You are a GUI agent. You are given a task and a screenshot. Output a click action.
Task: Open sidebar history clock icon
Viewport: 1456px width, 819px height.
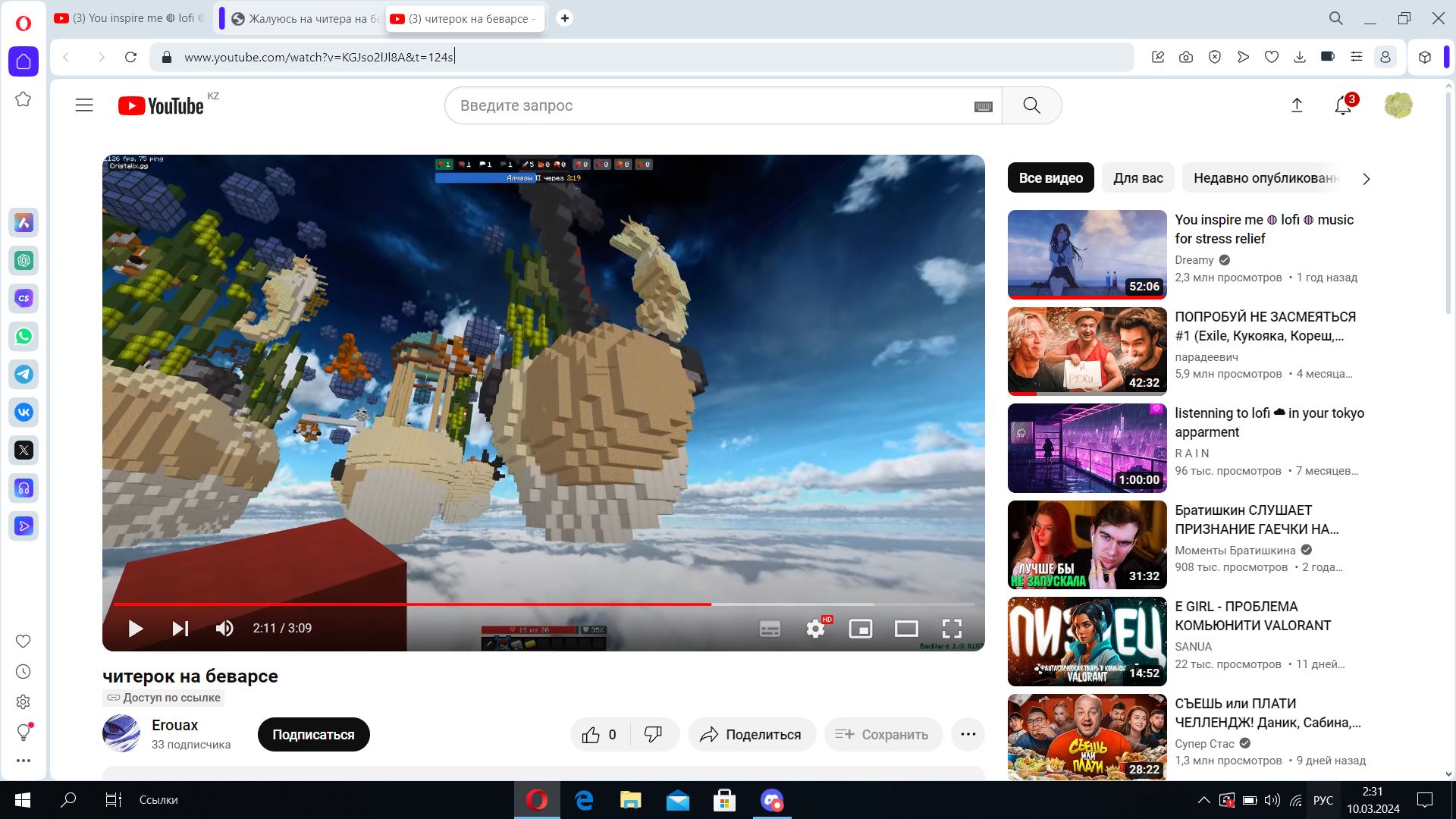tap(24, 672)
